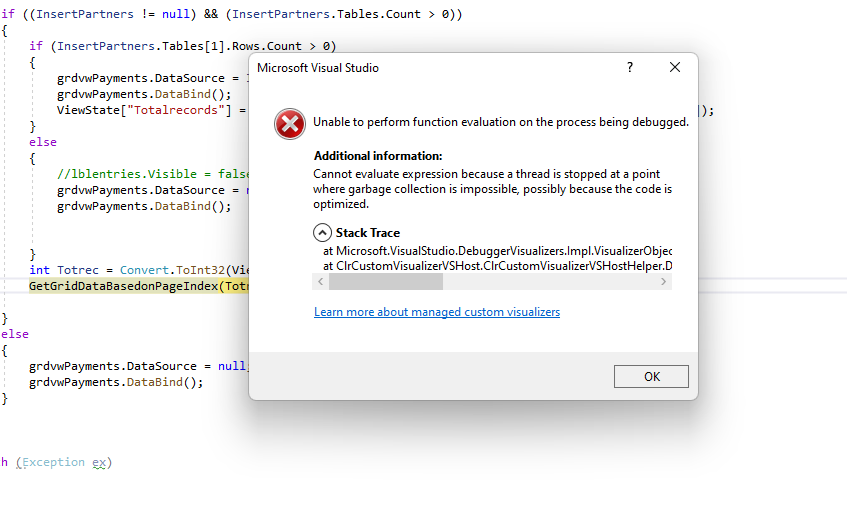Click the 'Stack Trace' heading text
The image size is (847, 508).
coord(368,233)
